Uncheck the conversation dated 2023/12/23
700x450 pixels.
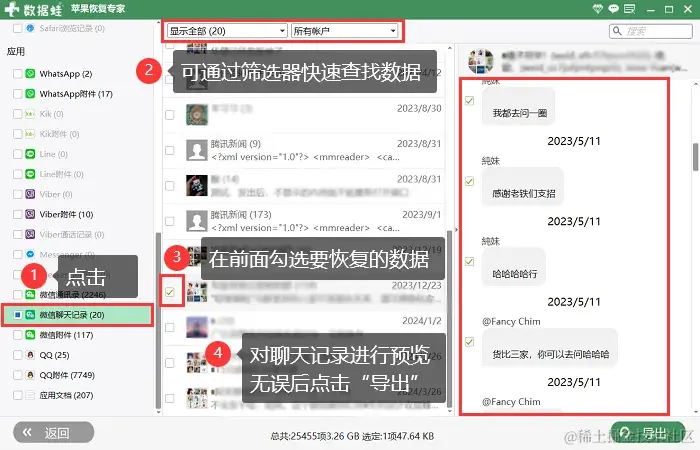(x=170, y=292)
